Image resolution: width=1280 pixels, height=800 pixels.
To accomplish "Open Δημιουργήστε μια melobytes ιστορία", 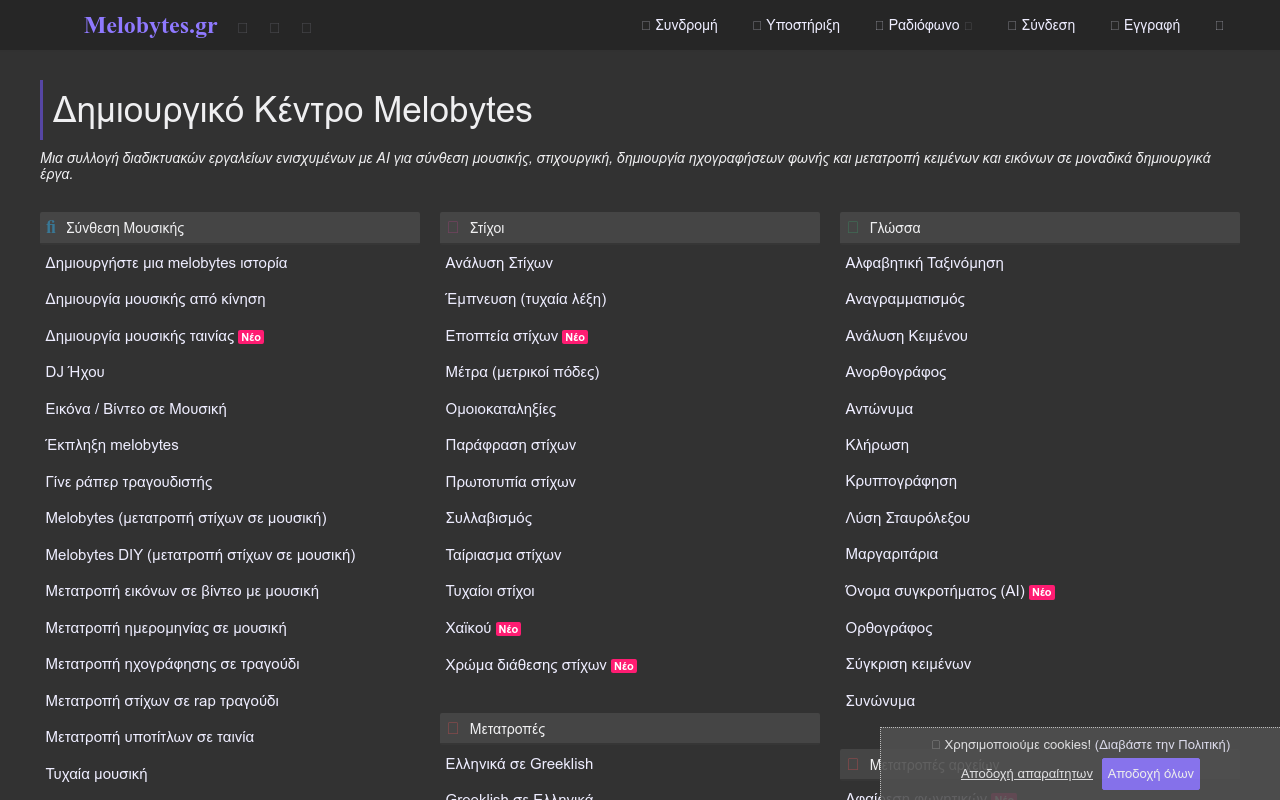I will 166,263.
